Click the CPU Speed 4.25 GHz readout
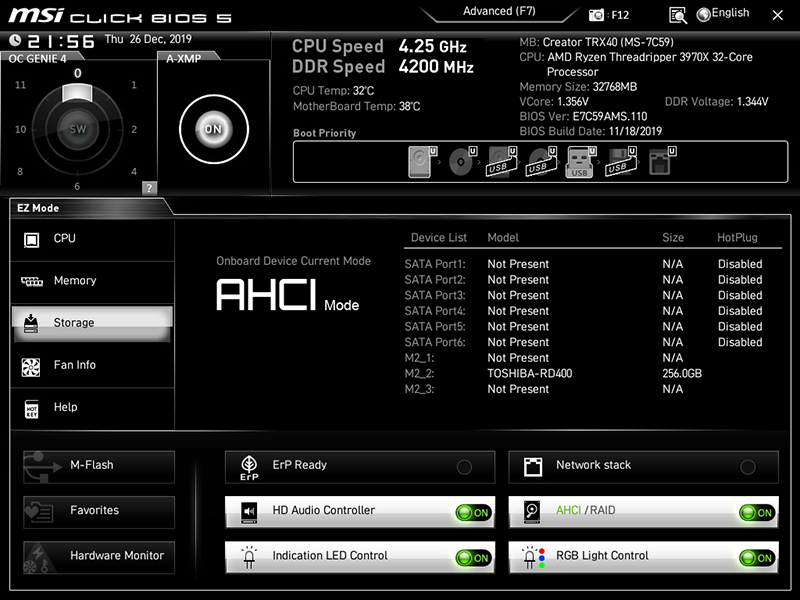 379,46
